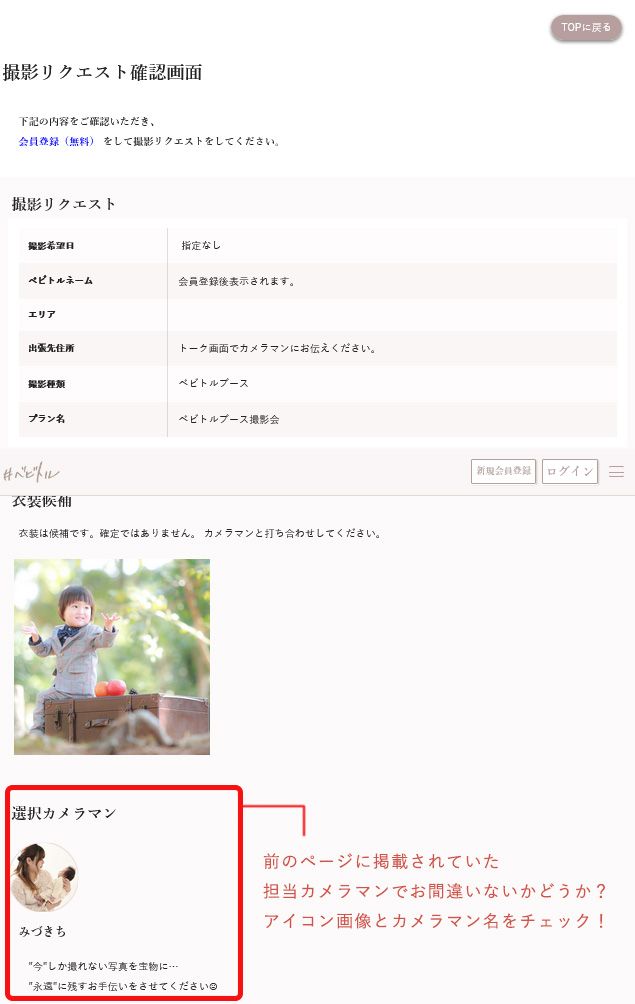
Task: Click the 新規会員登録 button
Action: [x=503, y=471]
